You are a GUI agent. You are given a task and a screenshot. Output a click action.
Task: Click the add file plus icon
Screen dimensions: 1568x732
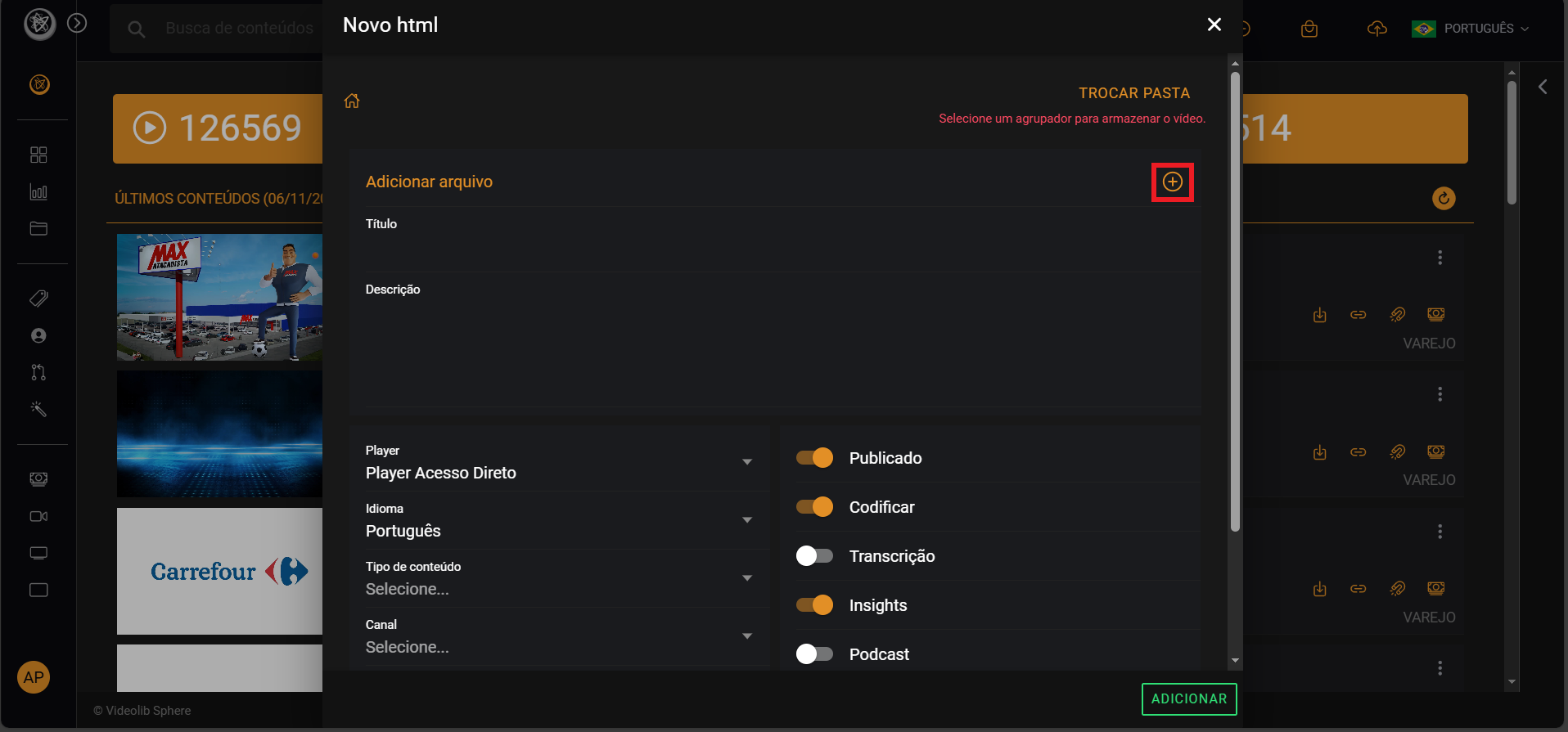point(1172,182)
